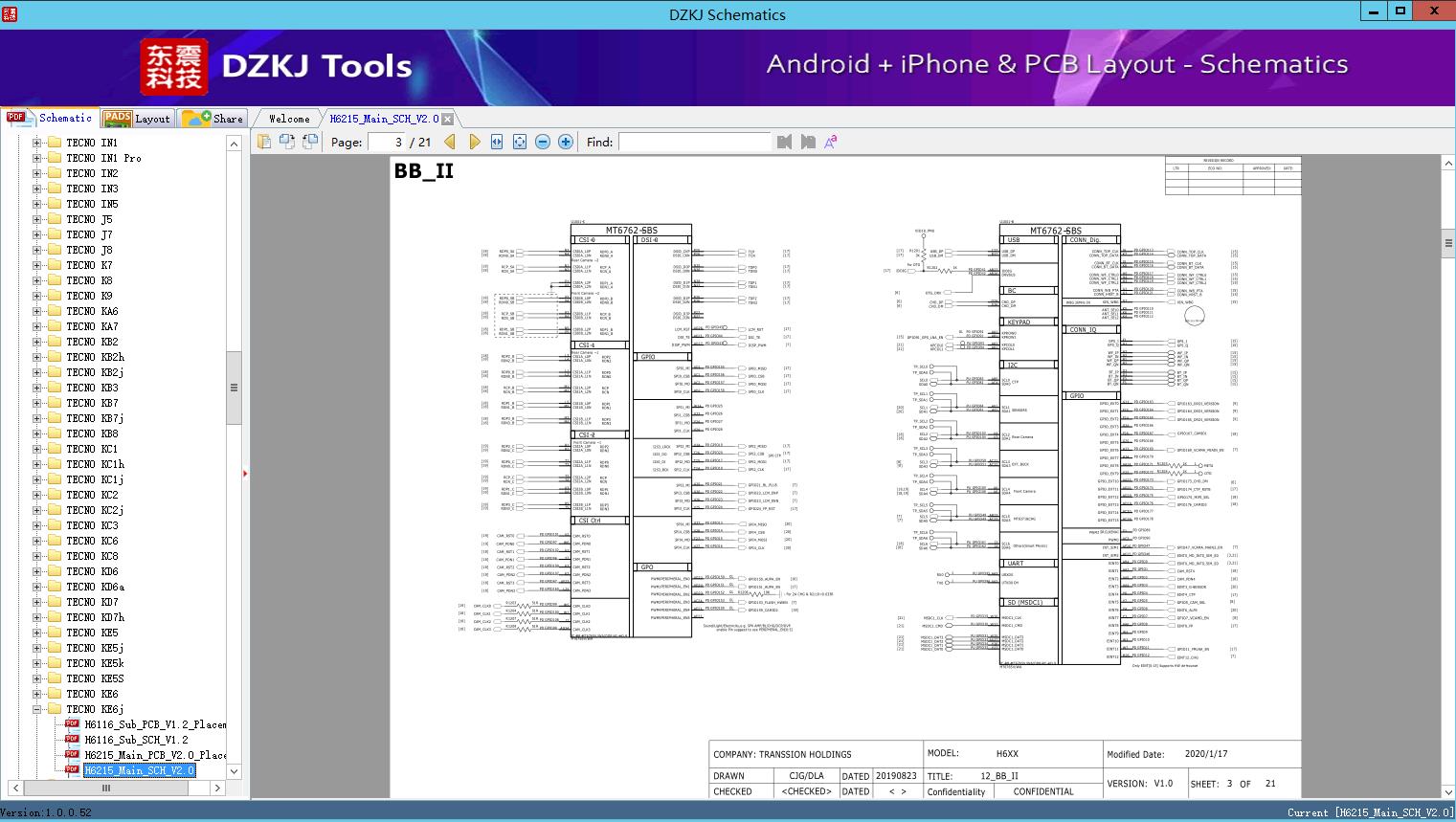Maximize the DZKJ Schematics window
Screen dimensions: 1456x822
pyautogui.click(x=1400, y=11)
